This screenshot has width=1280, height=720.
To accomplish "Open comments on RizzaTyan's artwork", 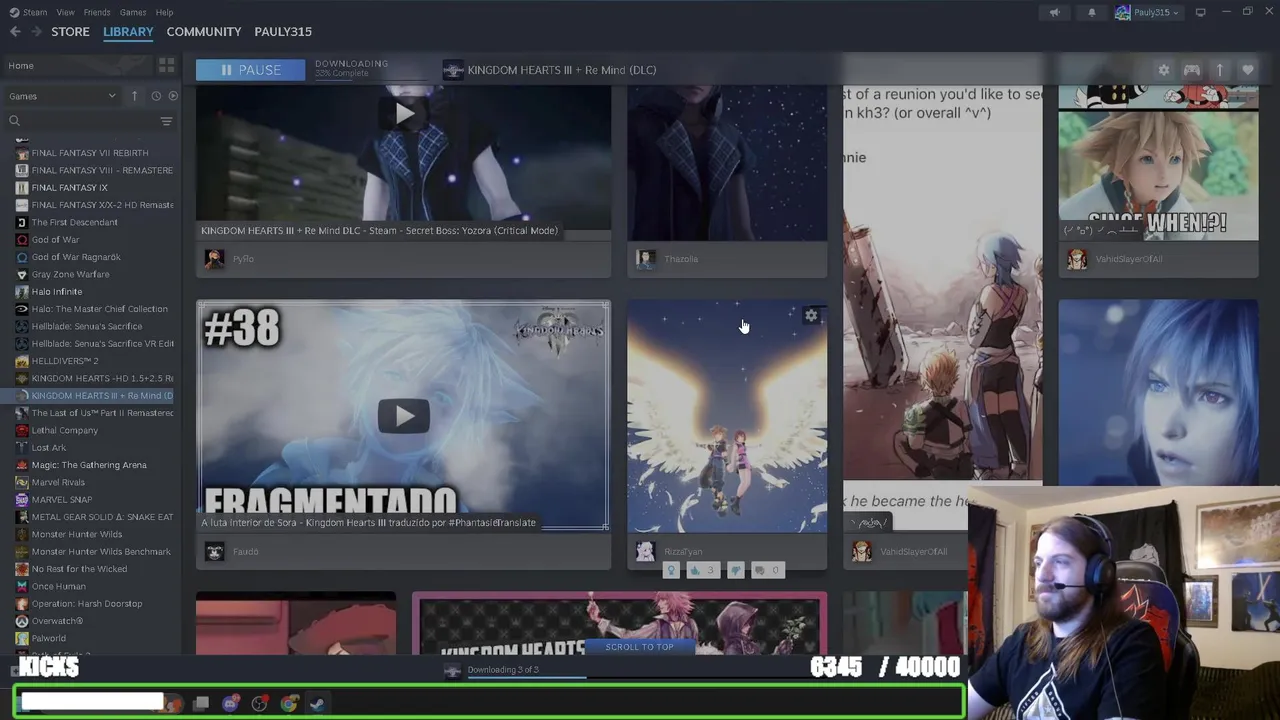I will [x=766, y=570].
